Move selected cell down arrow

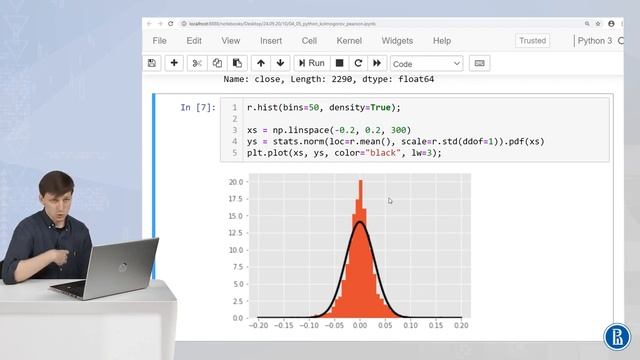click(x=280, y=63)
